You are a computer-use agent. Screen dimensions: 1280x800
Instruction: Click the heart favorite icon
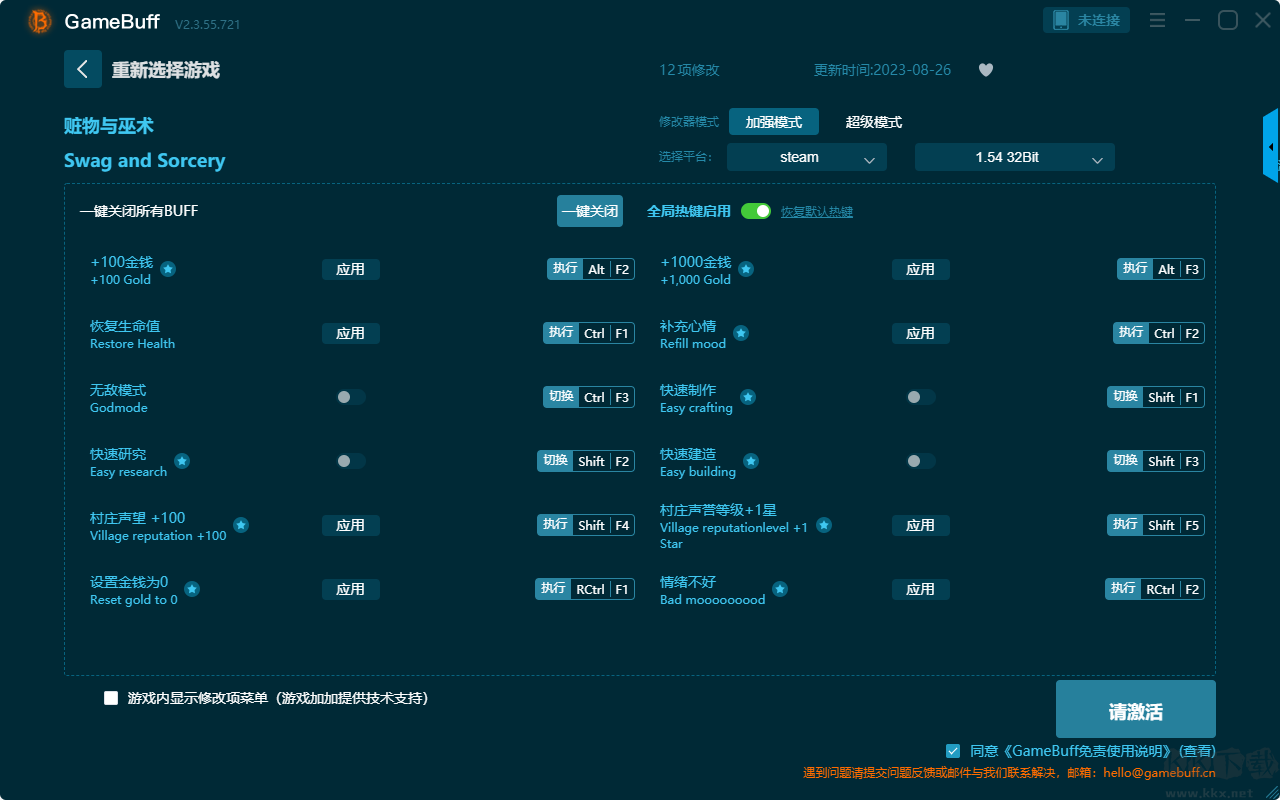986,70
